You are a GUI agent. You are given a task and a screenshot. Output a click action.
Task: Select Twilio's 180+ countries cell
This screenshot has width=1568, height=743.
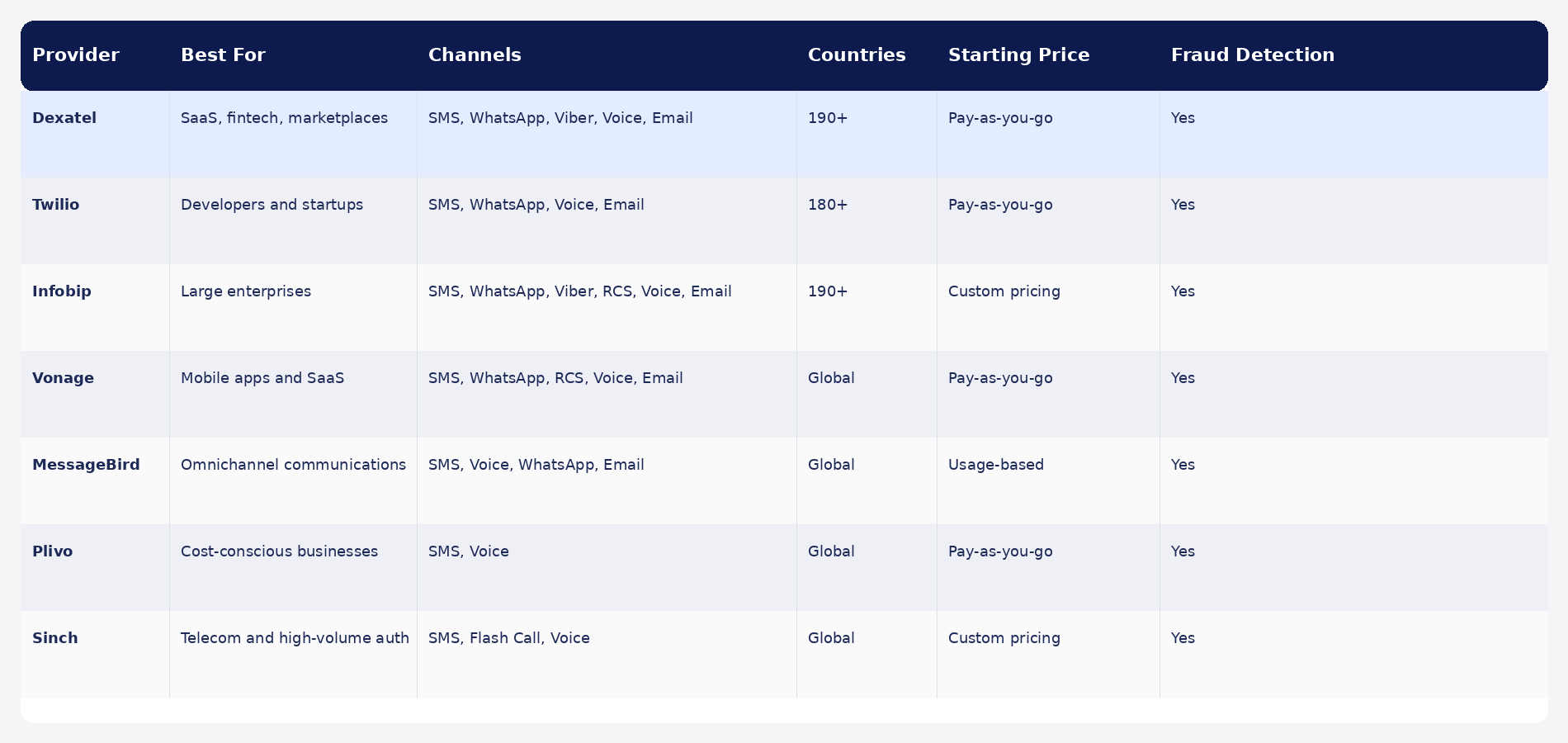click(x=828, y=205)
